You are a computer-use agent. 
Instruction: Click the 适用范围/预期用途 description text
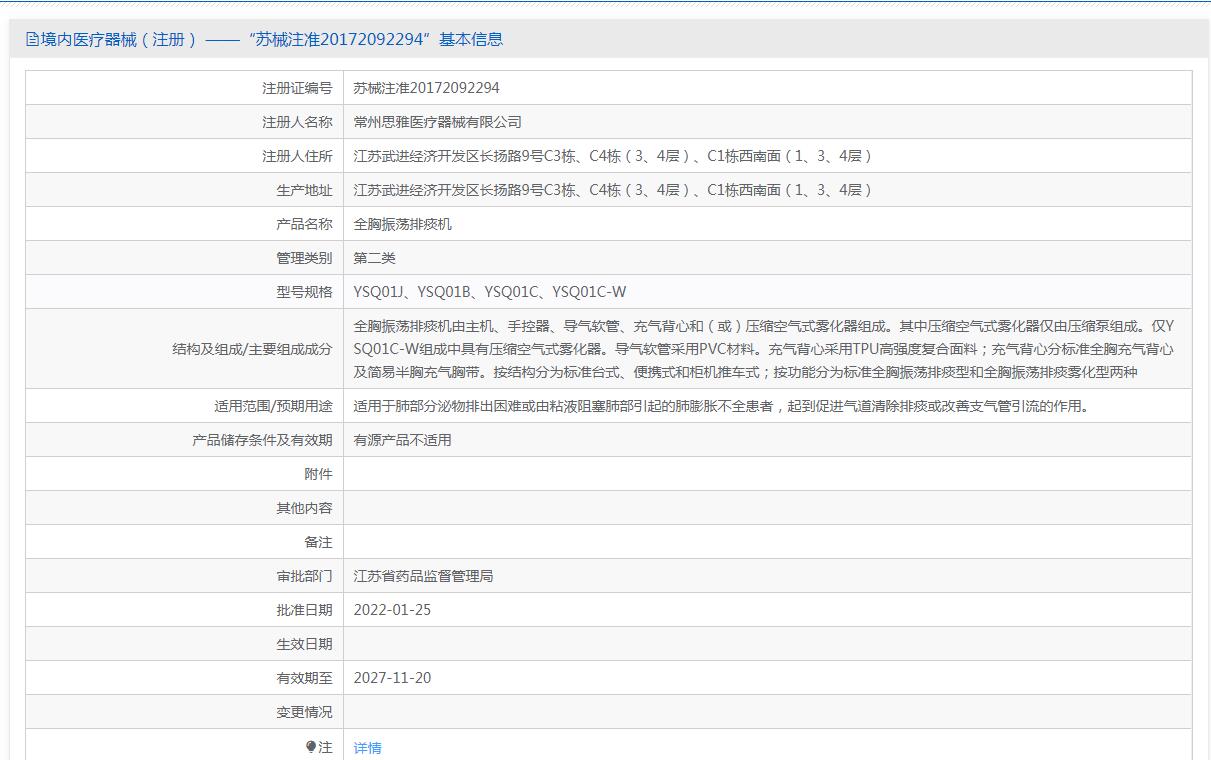click(722, 406)
